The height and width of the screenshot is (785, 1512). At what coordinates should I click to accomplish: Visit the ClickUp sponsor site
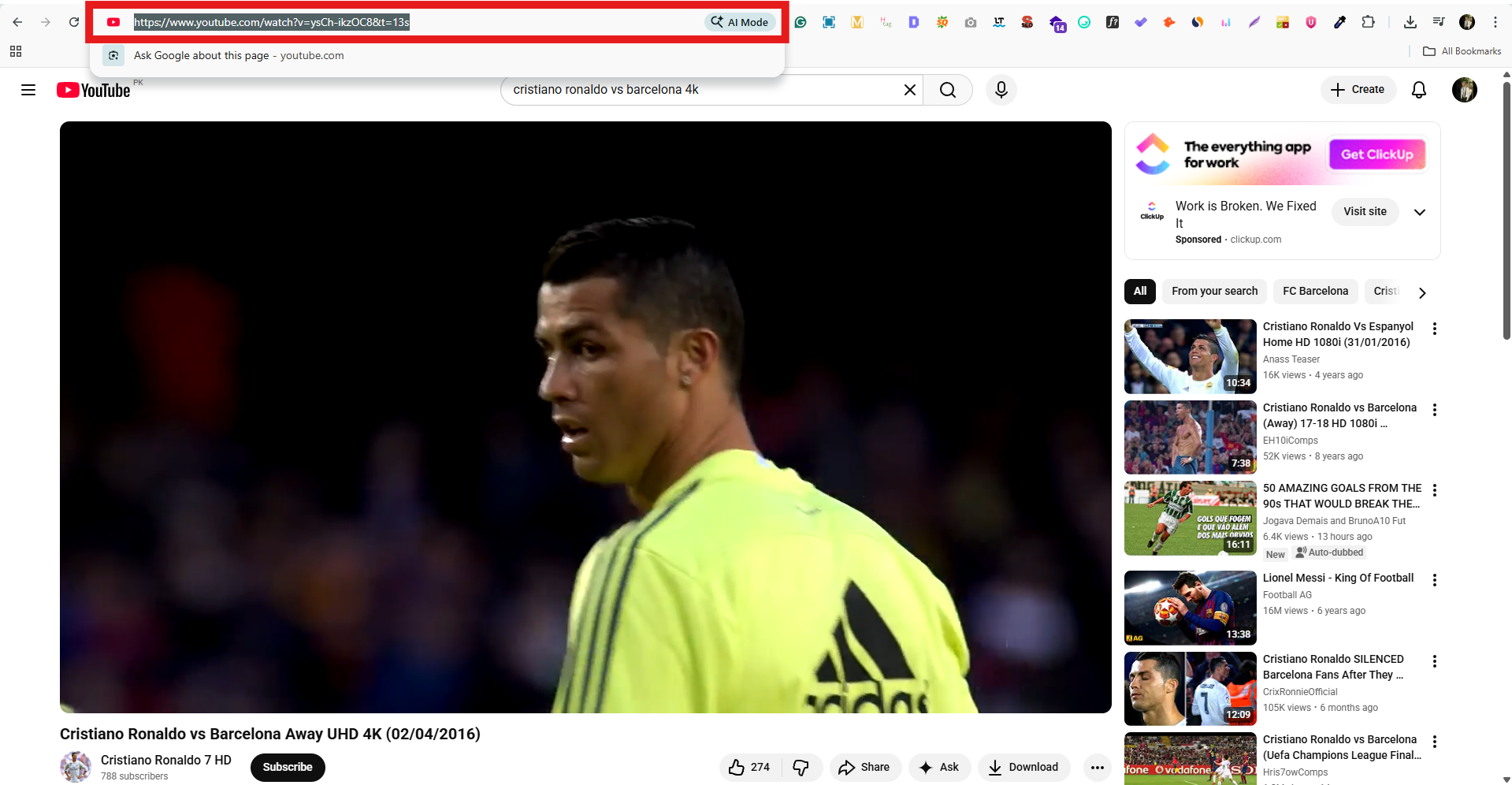click(x=1365, y=211)
